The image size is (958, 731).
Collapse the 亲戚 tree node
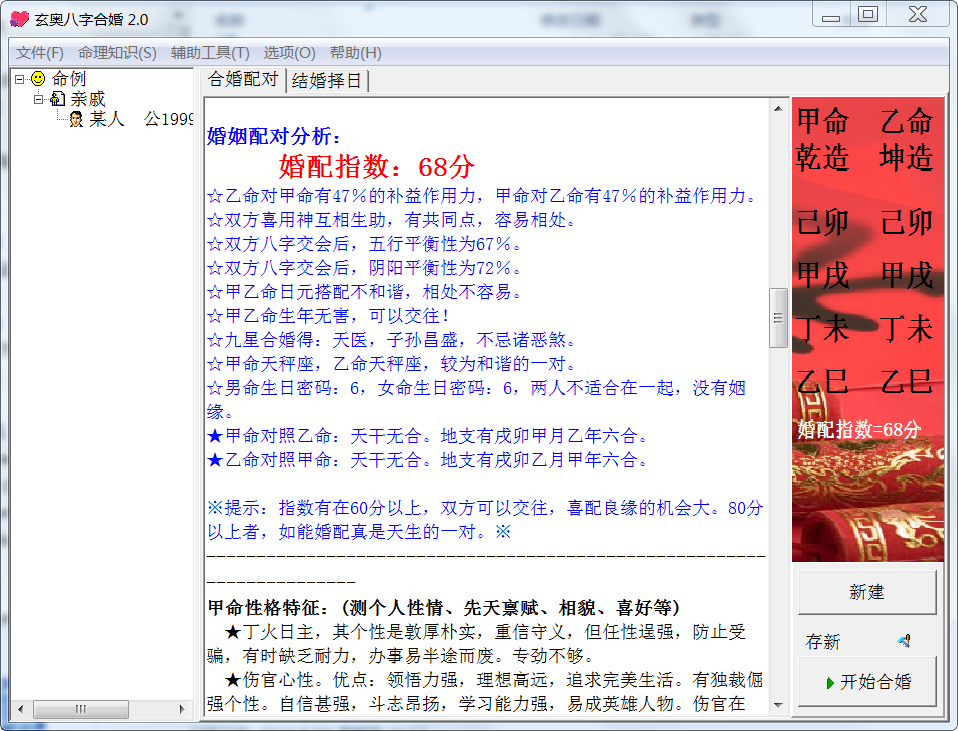[38, 98]
